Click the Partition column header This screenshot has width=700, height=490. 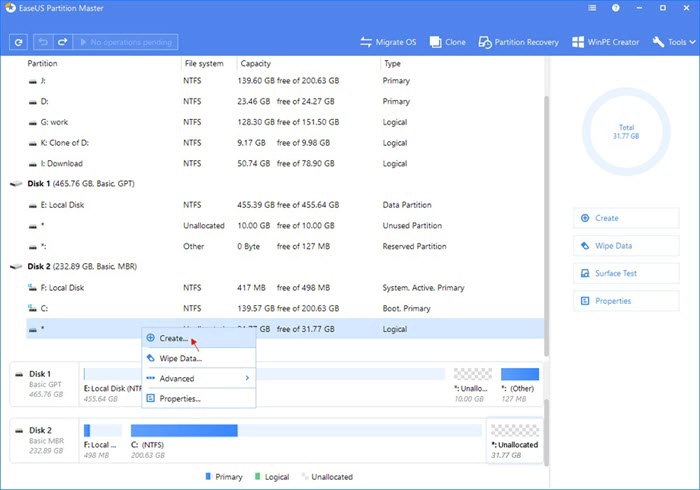coord(42,63)
